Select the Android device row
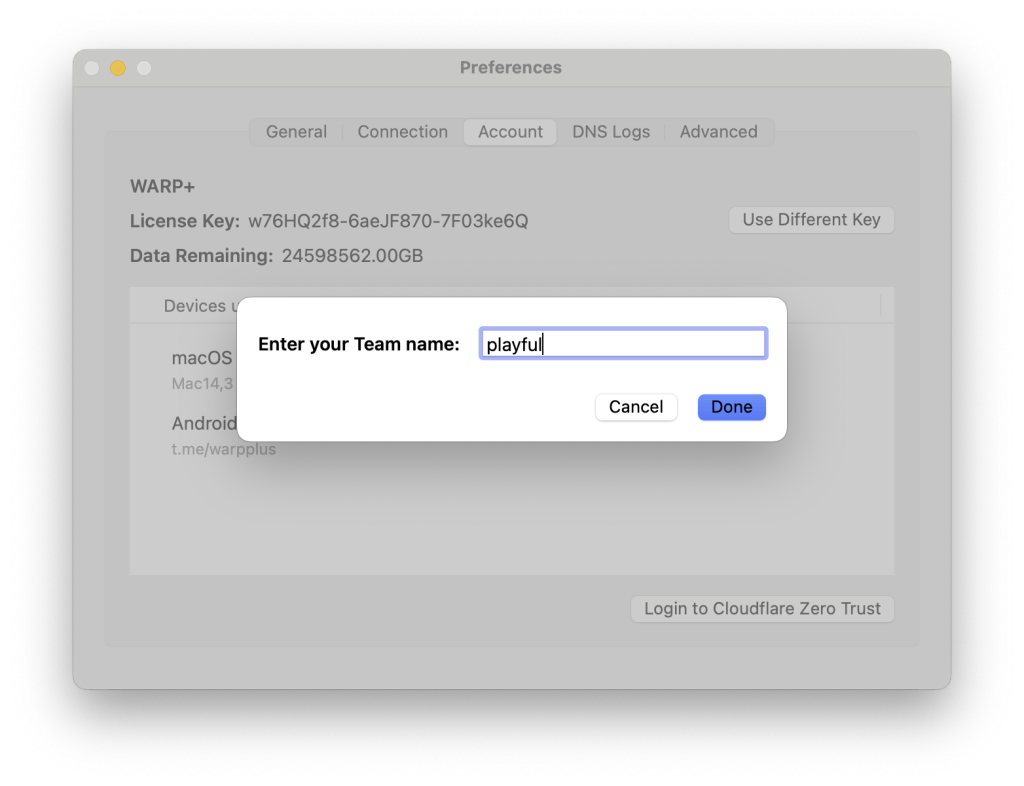The image size is (1024, 786). [204, 435]
